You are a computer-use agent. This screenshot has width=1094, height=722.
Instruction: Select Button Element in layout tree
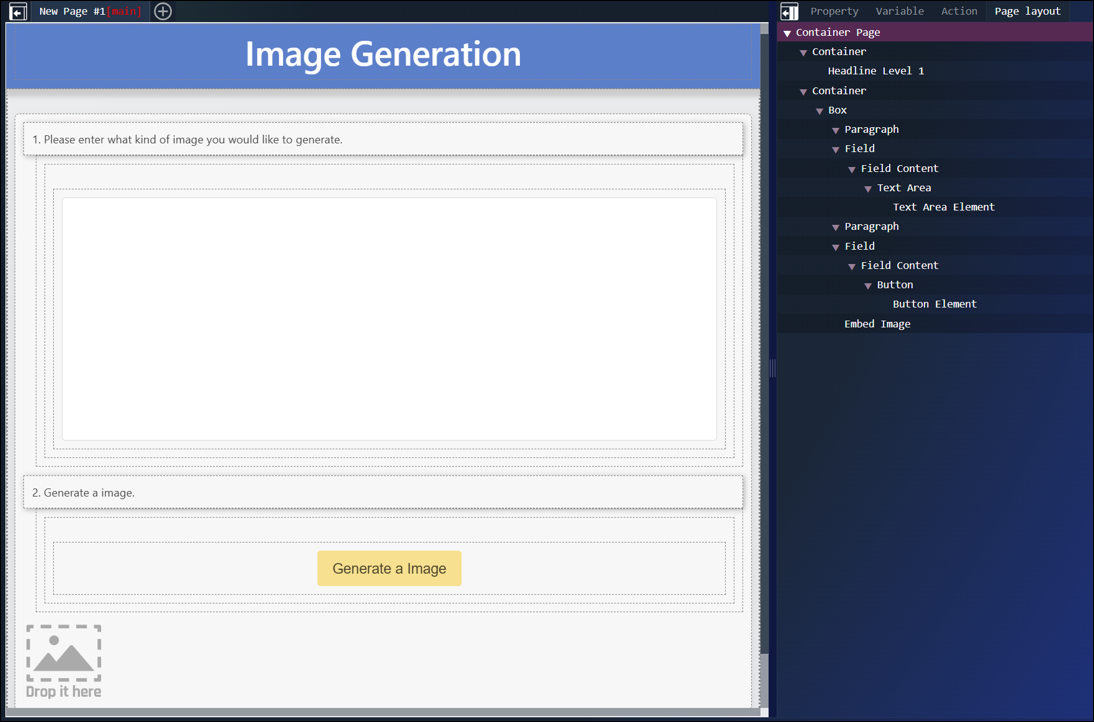tap(934, 304)
